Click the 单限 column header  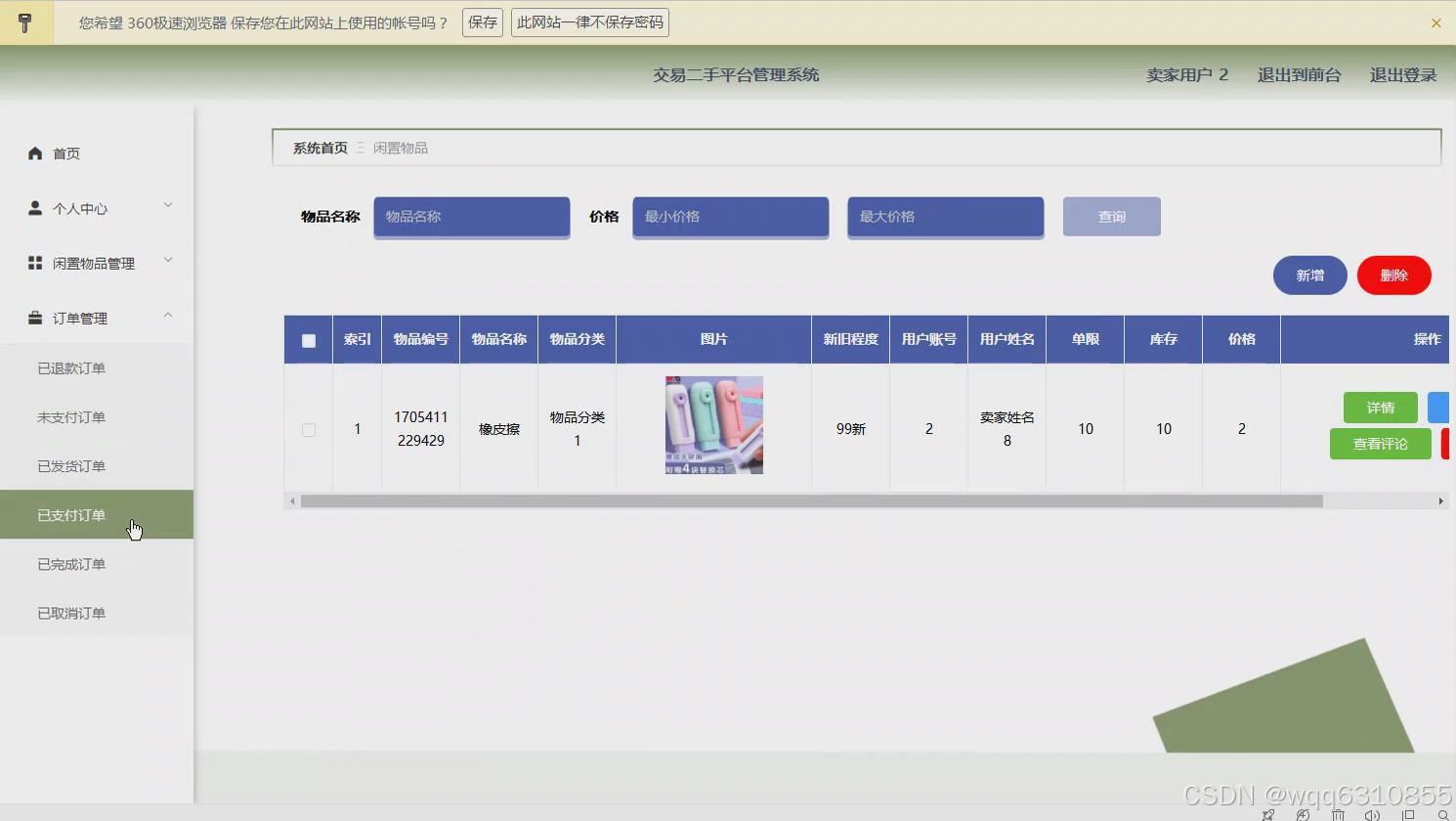(x=1086, y=339)
